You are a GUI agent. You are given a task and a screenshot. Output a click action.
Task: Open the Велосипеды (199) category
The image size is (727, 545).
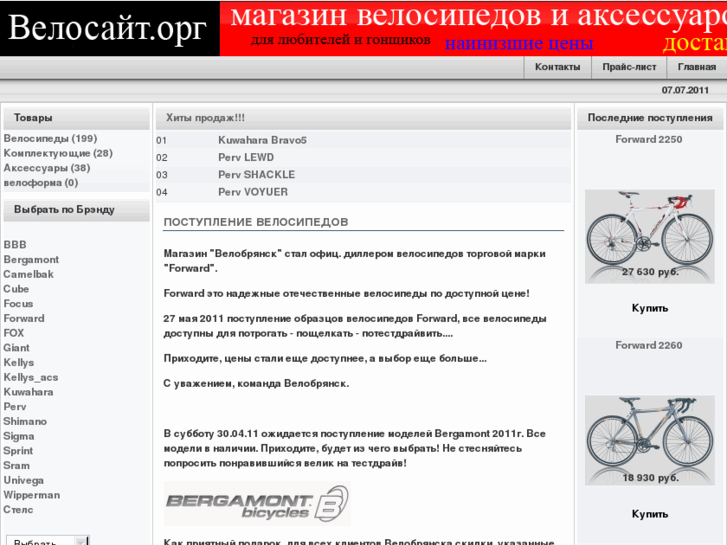pyautogui.click(x=50, y=138)
